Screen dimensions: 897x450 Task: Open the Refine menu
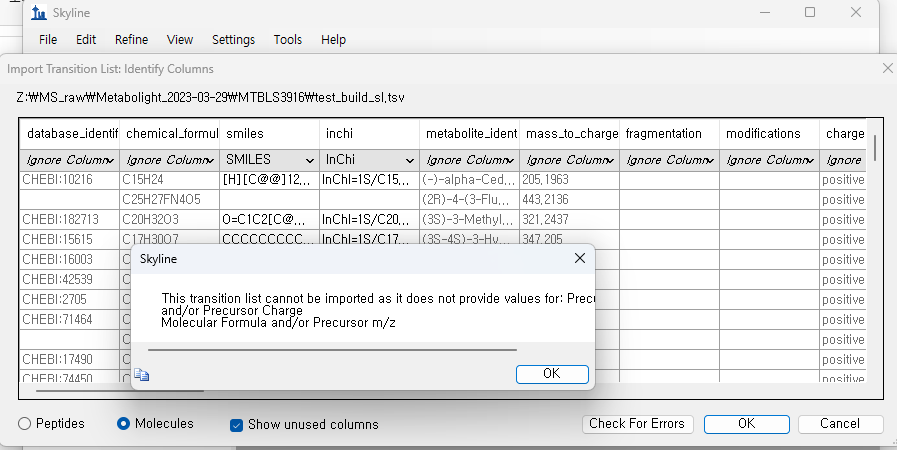click(x=131, y=40)
